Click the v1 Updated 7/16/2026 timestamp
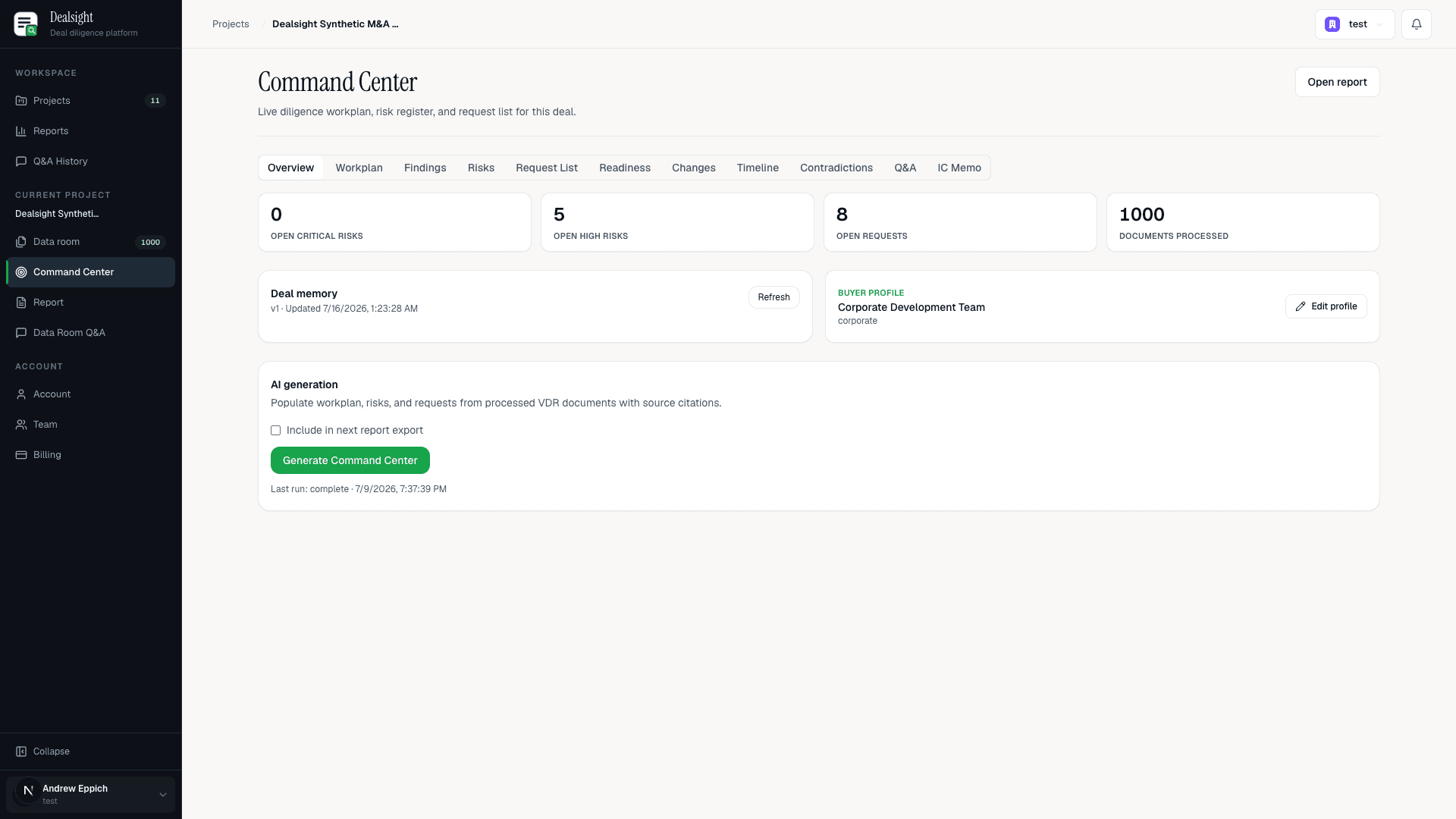 [344, 309]
